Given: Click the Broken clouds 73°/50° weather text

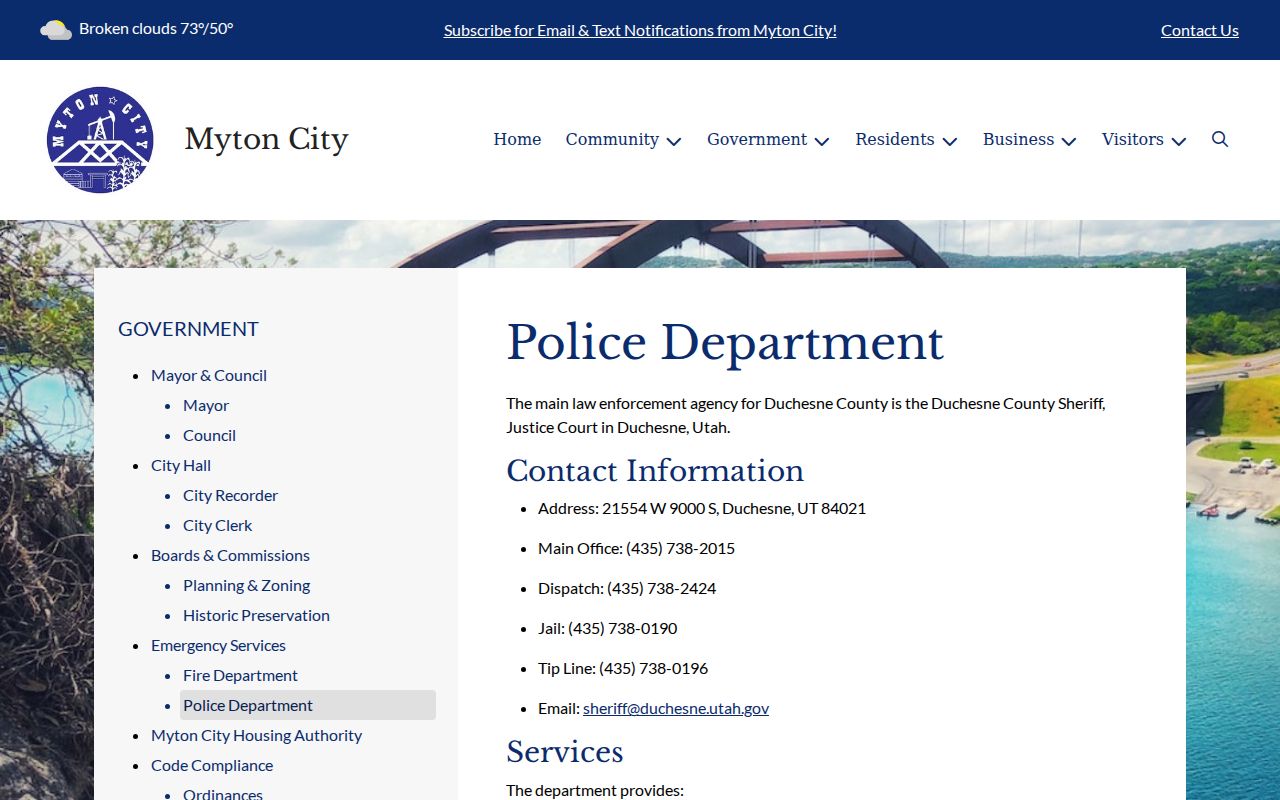Looking at the screenshot, I should [x=156, y=29].
